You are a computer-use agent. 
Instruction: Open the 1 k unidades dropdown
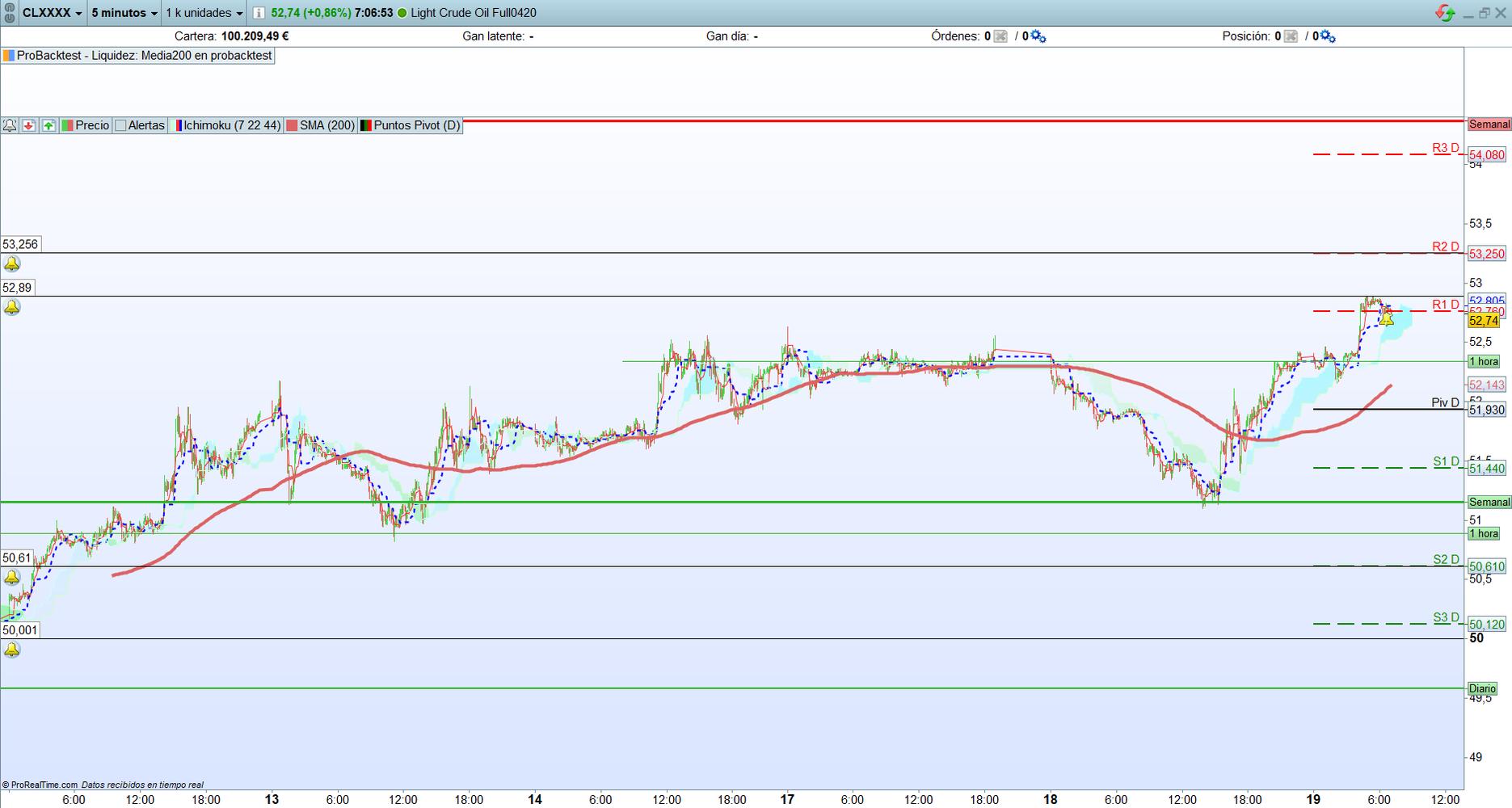[204, 13]
